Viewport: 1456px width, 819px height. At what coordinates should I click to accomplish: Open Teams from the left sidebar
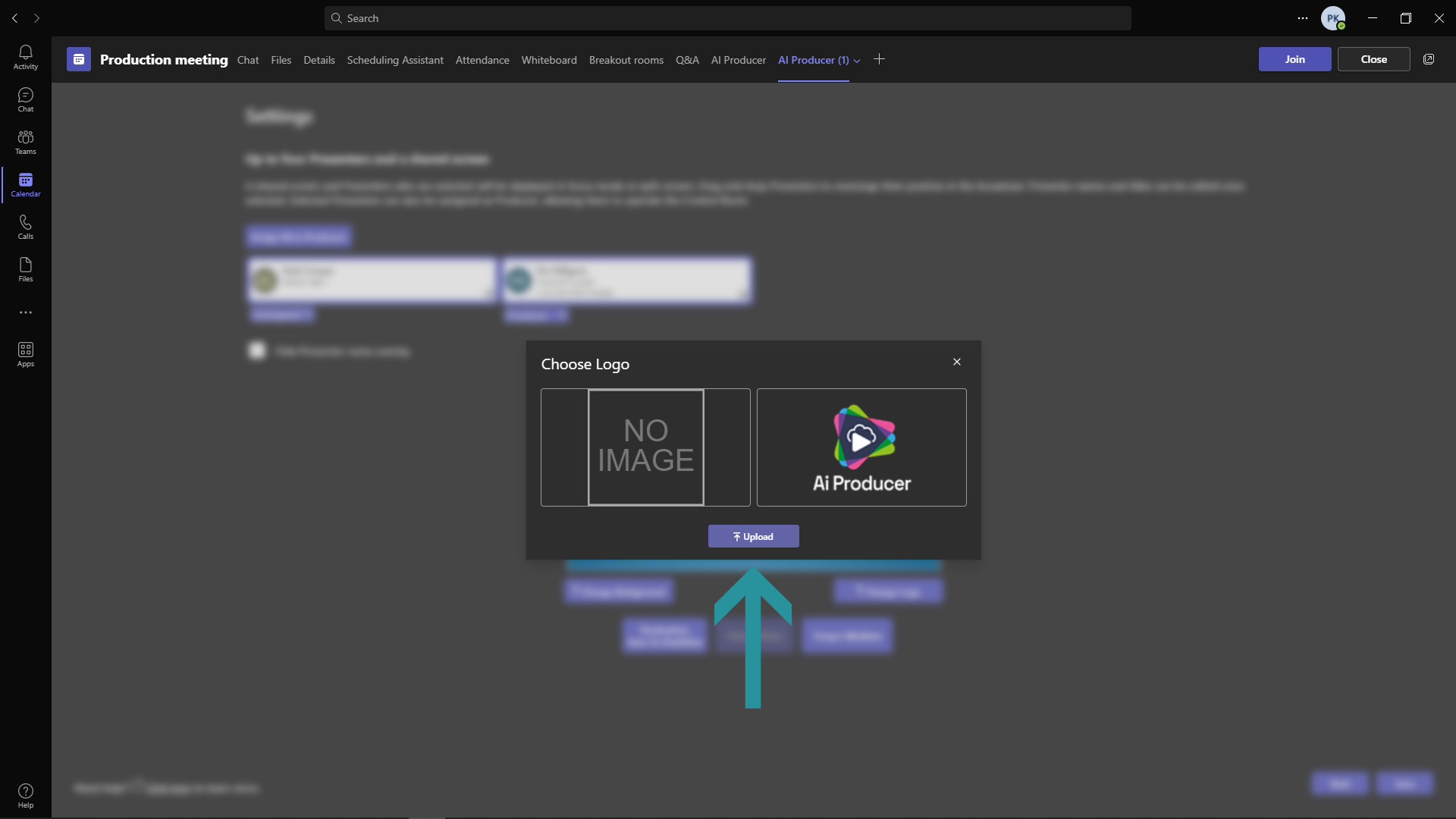pyautogui.click(x=26, y=142)
